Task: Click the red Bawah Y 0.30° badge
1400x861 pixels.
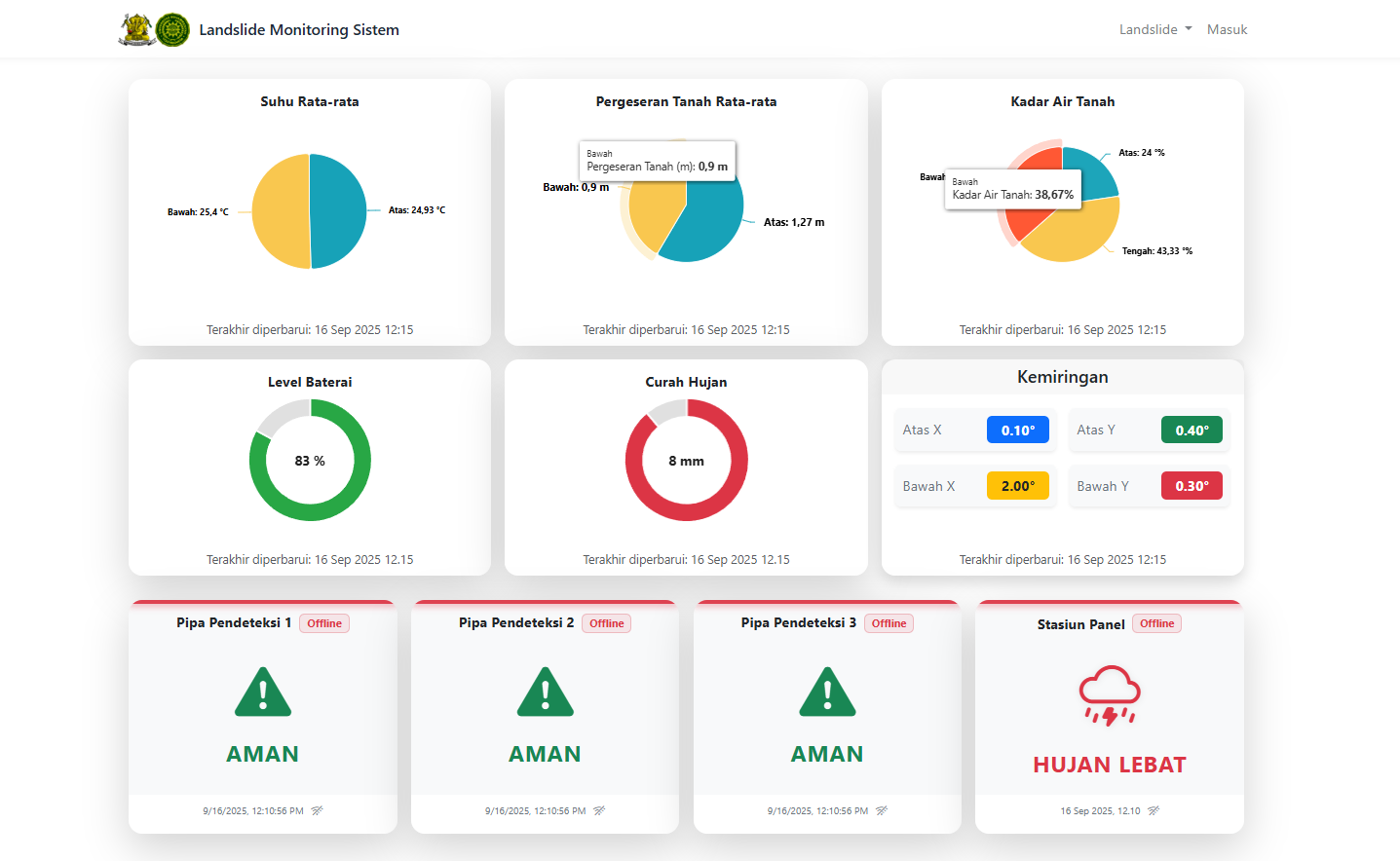Action: coord(1192,486)
